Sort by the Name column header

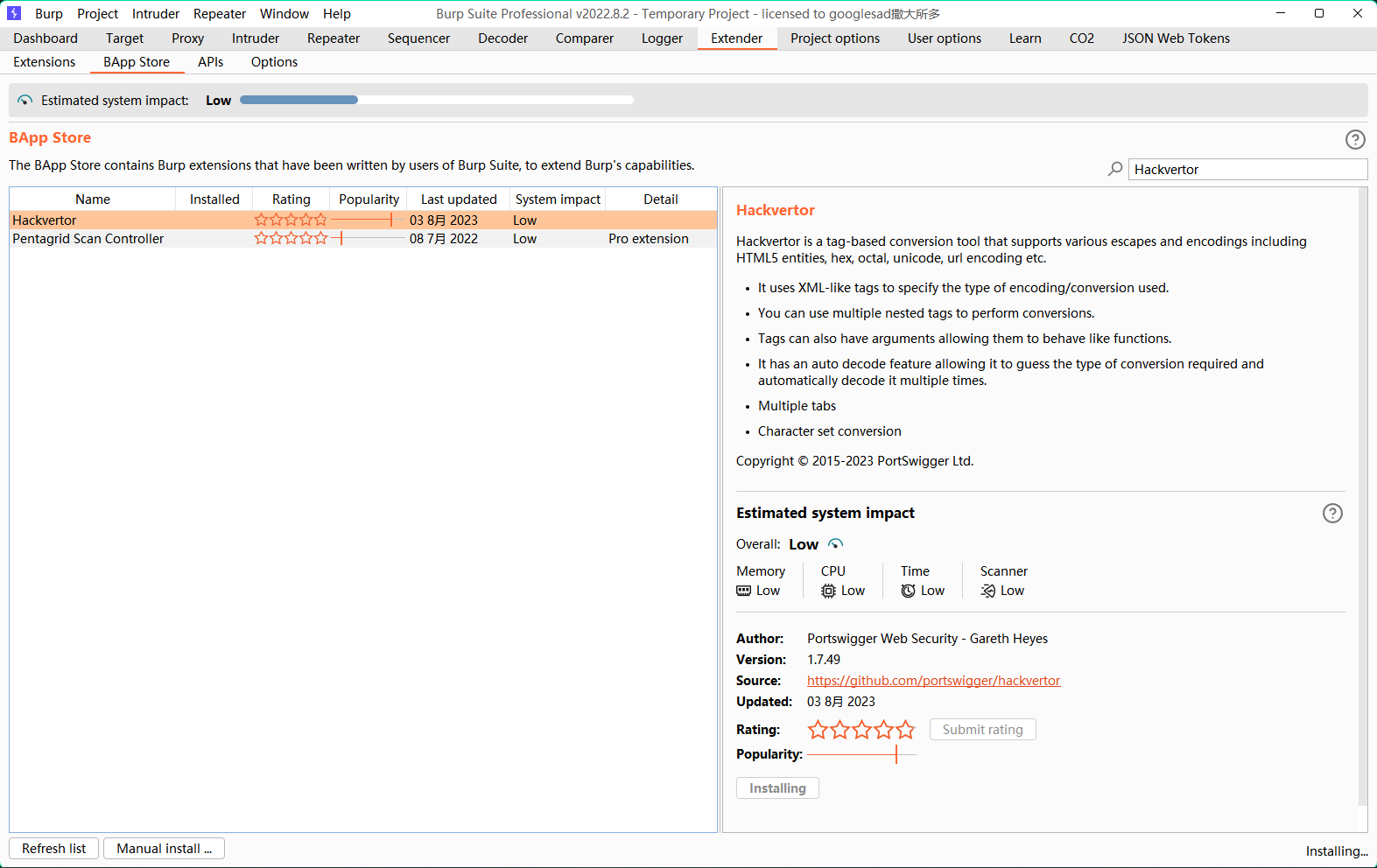[93, 199]
